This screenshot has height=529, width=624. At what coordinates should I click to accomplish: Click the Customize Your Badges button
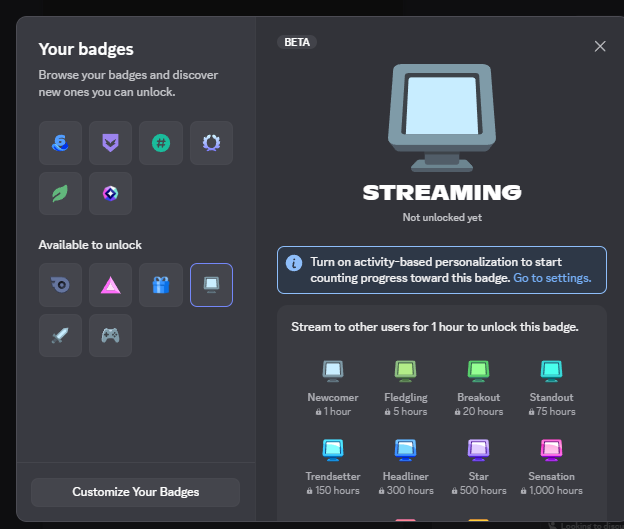tap(135, 492)
